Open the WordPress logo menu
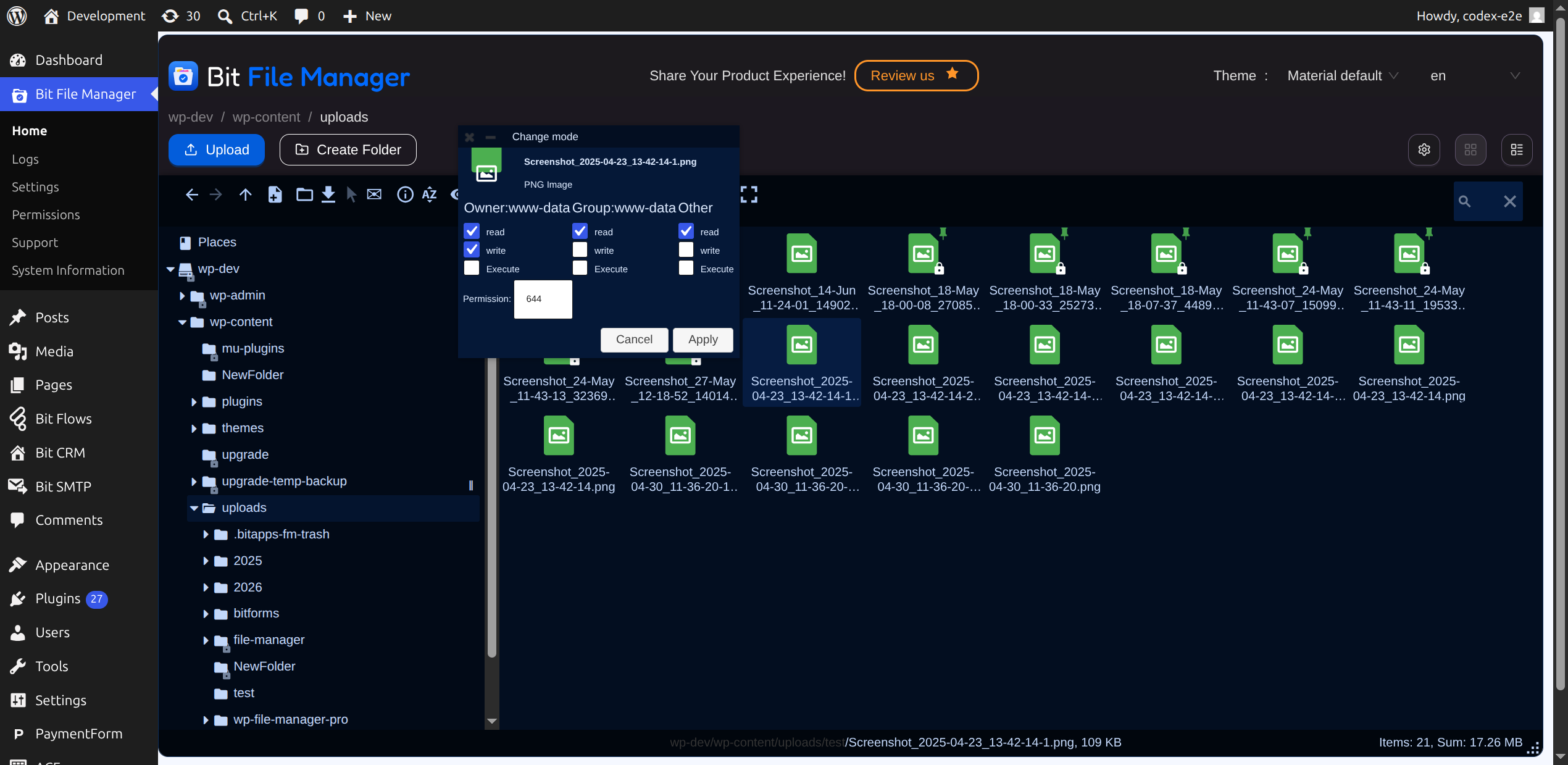The height and width of the screenshot is (765, 1568). [x=17, y=16]
